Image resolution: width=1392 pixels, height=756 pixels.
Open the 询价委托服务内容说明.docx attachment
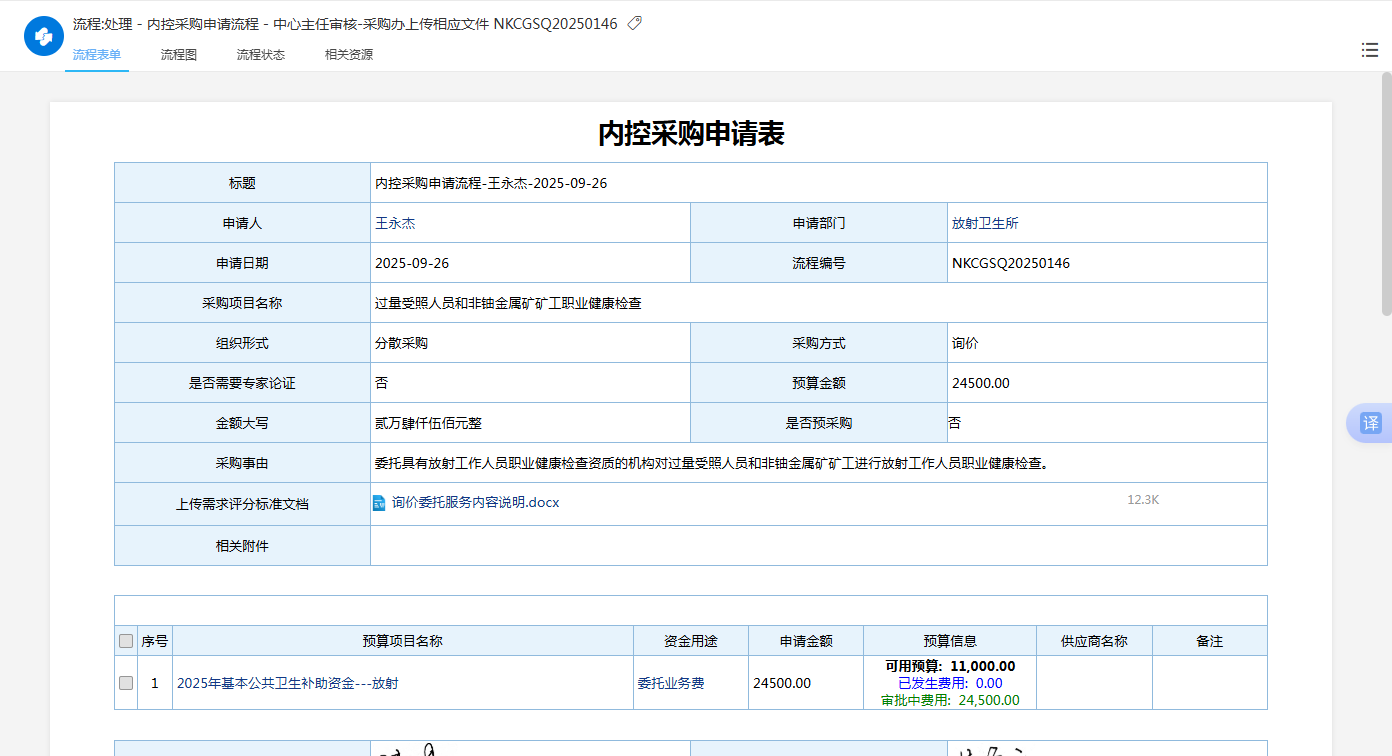(475, 503)
